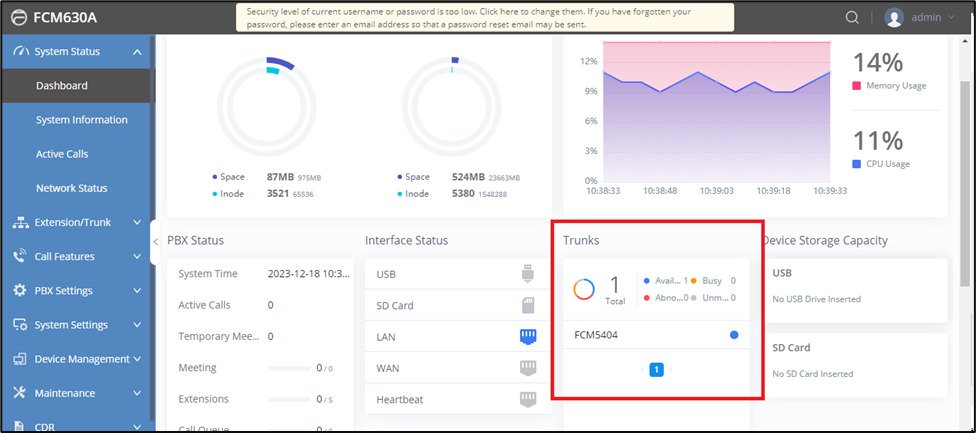Click the 14% memory usage value

click(x=878, y=63)
